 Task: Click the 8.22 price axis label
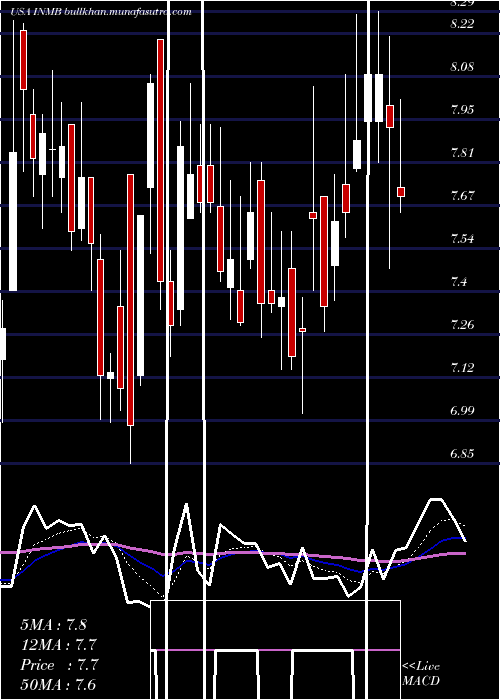462,24
